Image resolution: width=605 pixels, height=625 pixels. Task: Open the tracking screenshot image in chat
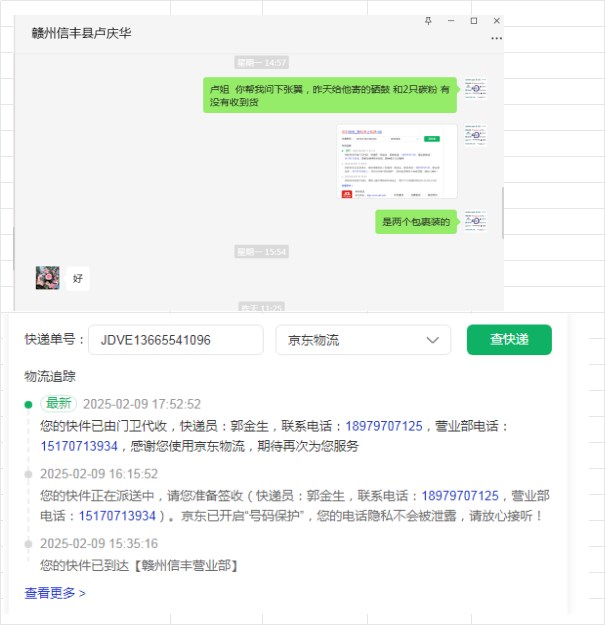(397, 161)
